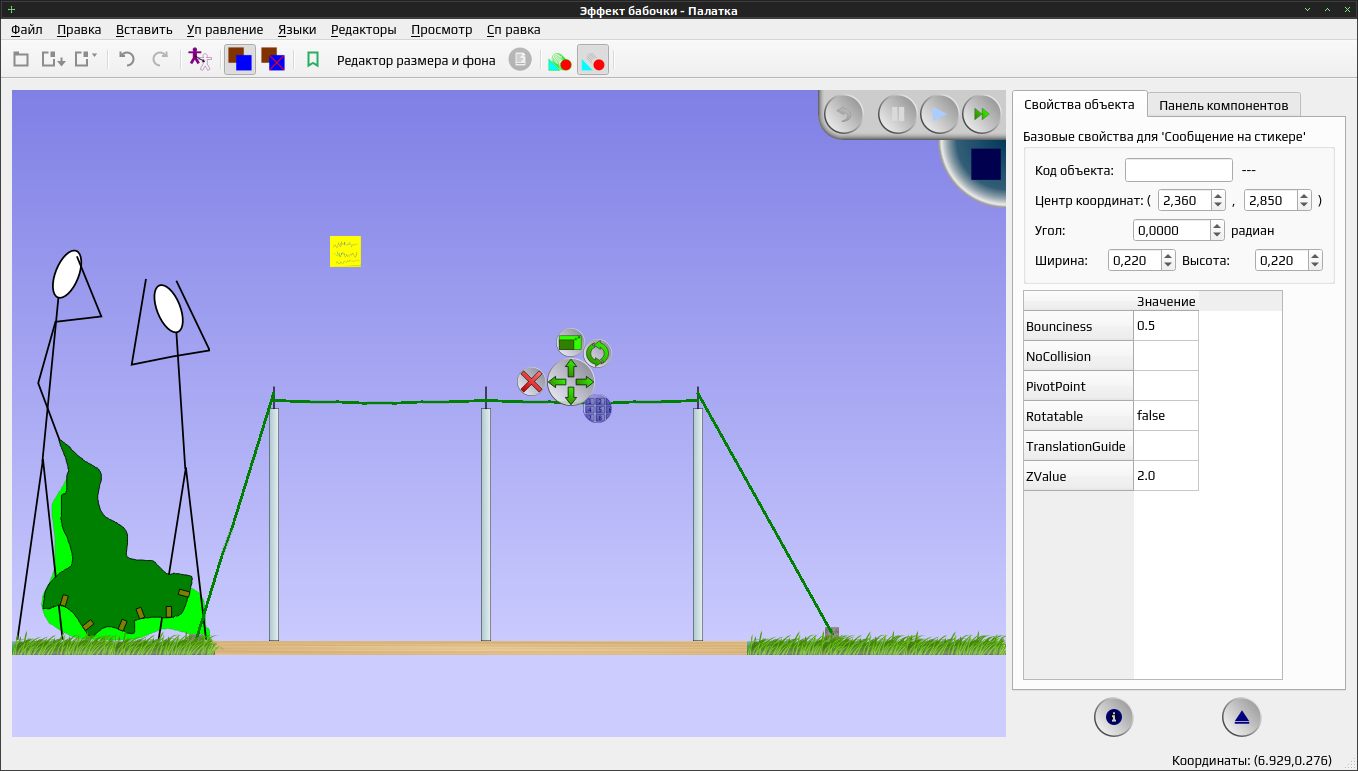This screenshot has height=771, width=1358.
Task: Click the green four-arrow move handle
Action: (x=571, y=382)
